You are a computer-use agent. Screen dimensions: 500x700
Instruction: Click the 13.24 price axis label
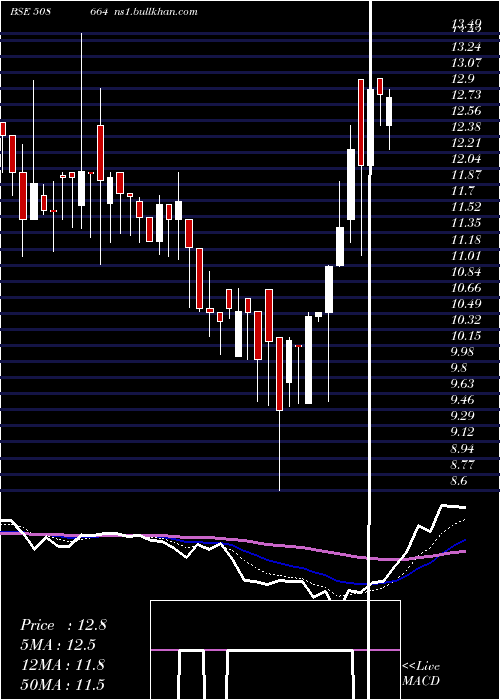click(466, 46)
